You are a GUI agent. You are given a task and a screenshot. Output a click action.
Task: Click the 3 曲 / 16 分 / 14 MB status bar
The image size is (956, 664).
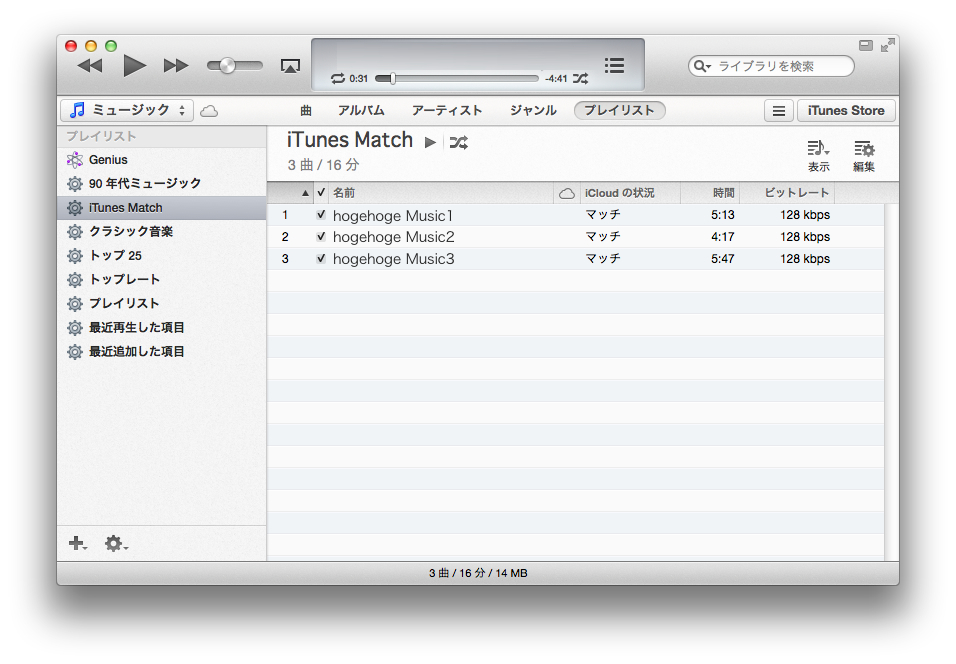(x=478, y=573)
